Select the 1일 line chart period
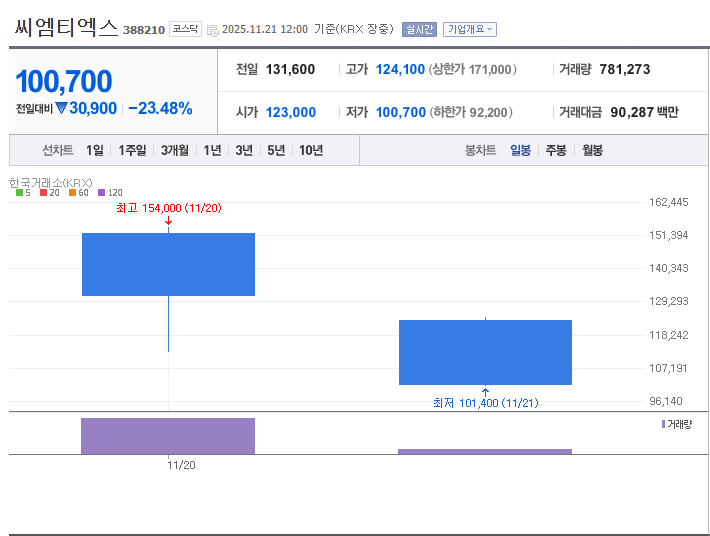 pos(95,150)
